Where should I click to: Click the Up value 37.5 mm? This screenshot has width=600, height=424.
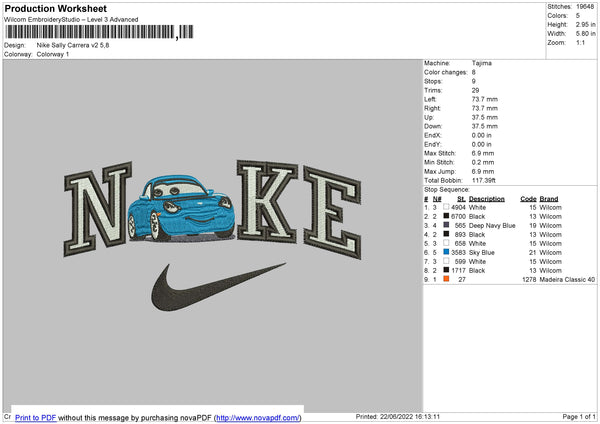click(485, 117)
